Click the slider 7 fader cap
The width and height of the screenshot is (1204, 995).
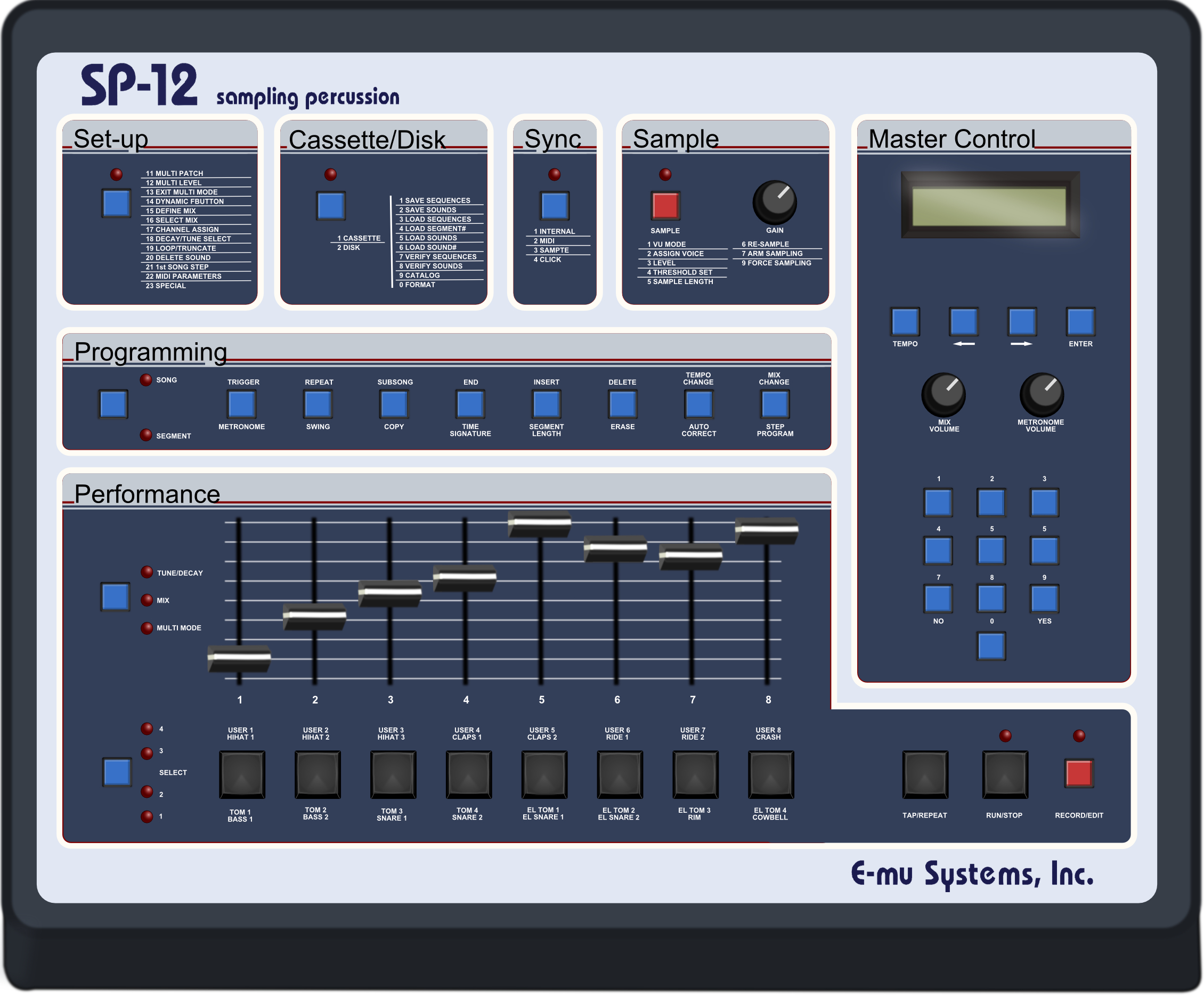point(691,557)
